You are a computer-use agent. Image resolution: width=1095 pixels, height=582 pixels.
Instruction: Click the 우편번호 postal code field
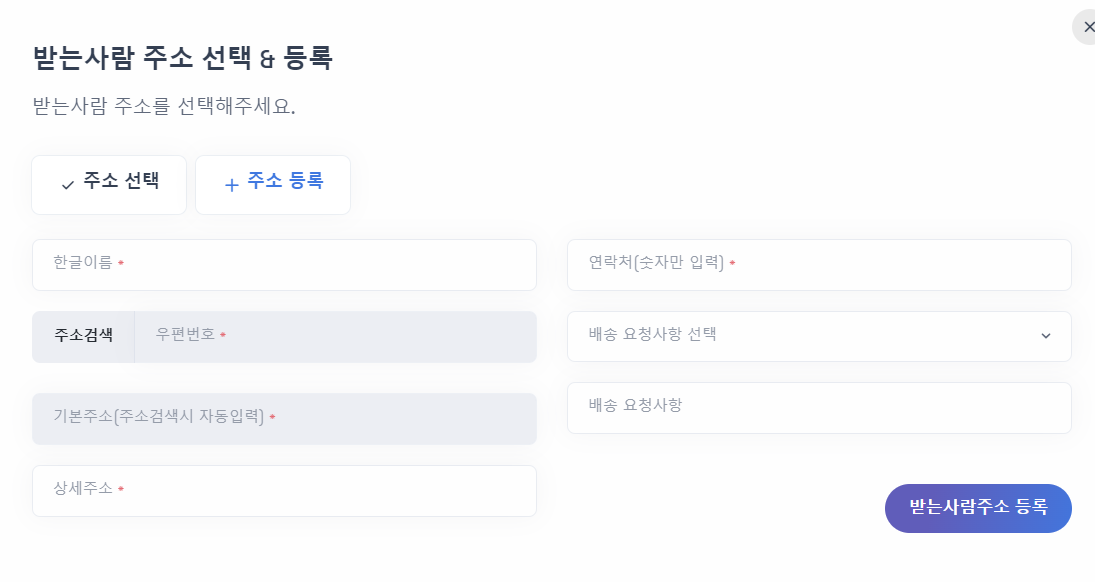(x=335, y=336)
